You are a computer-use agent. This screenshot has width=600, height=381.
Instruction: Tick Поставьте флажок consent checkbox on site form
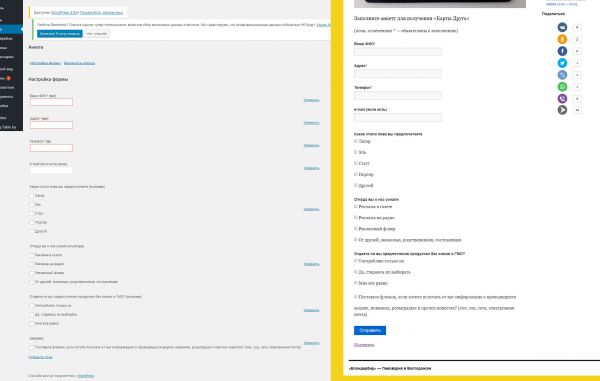(356, 297)
